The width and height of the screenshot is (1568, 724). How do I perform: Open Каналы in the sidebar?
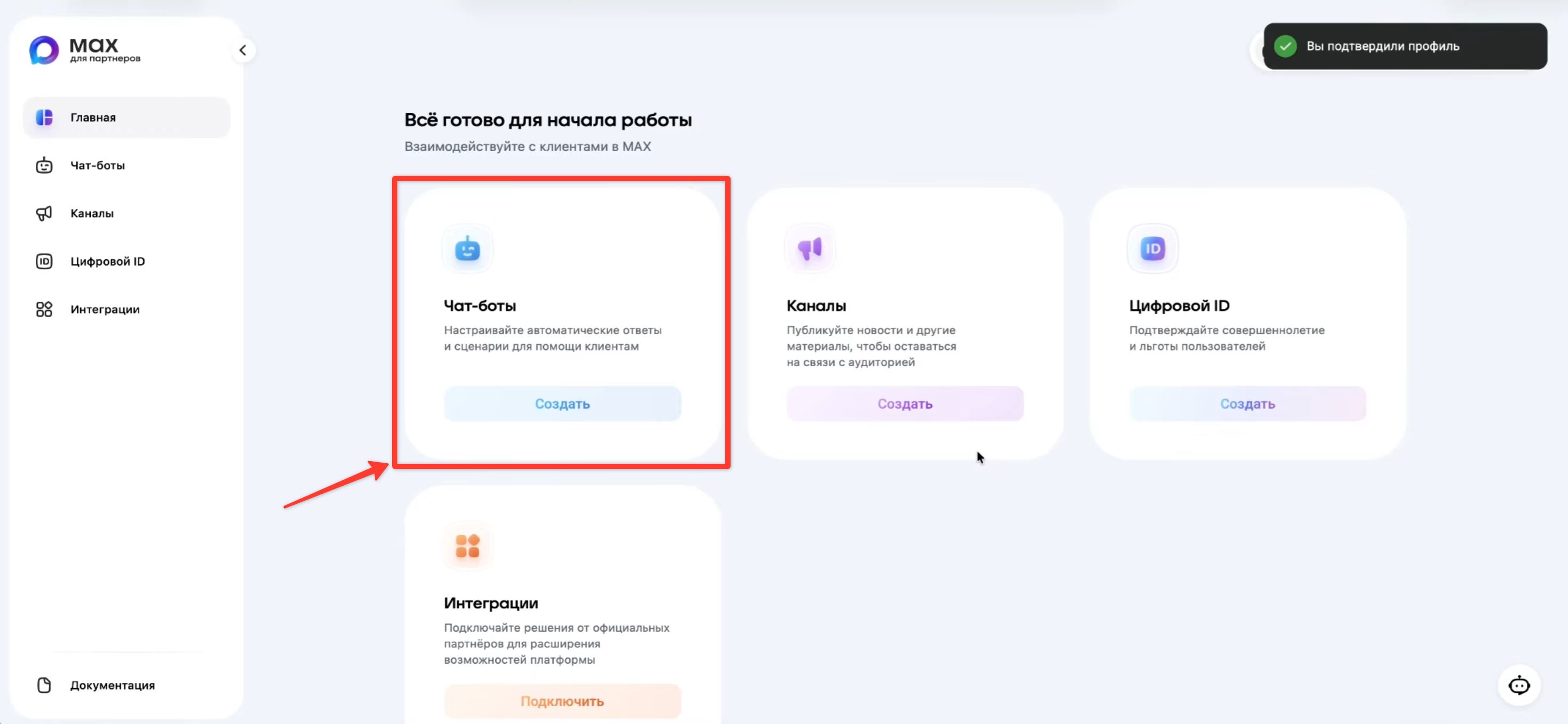click(x=127, y=213)
